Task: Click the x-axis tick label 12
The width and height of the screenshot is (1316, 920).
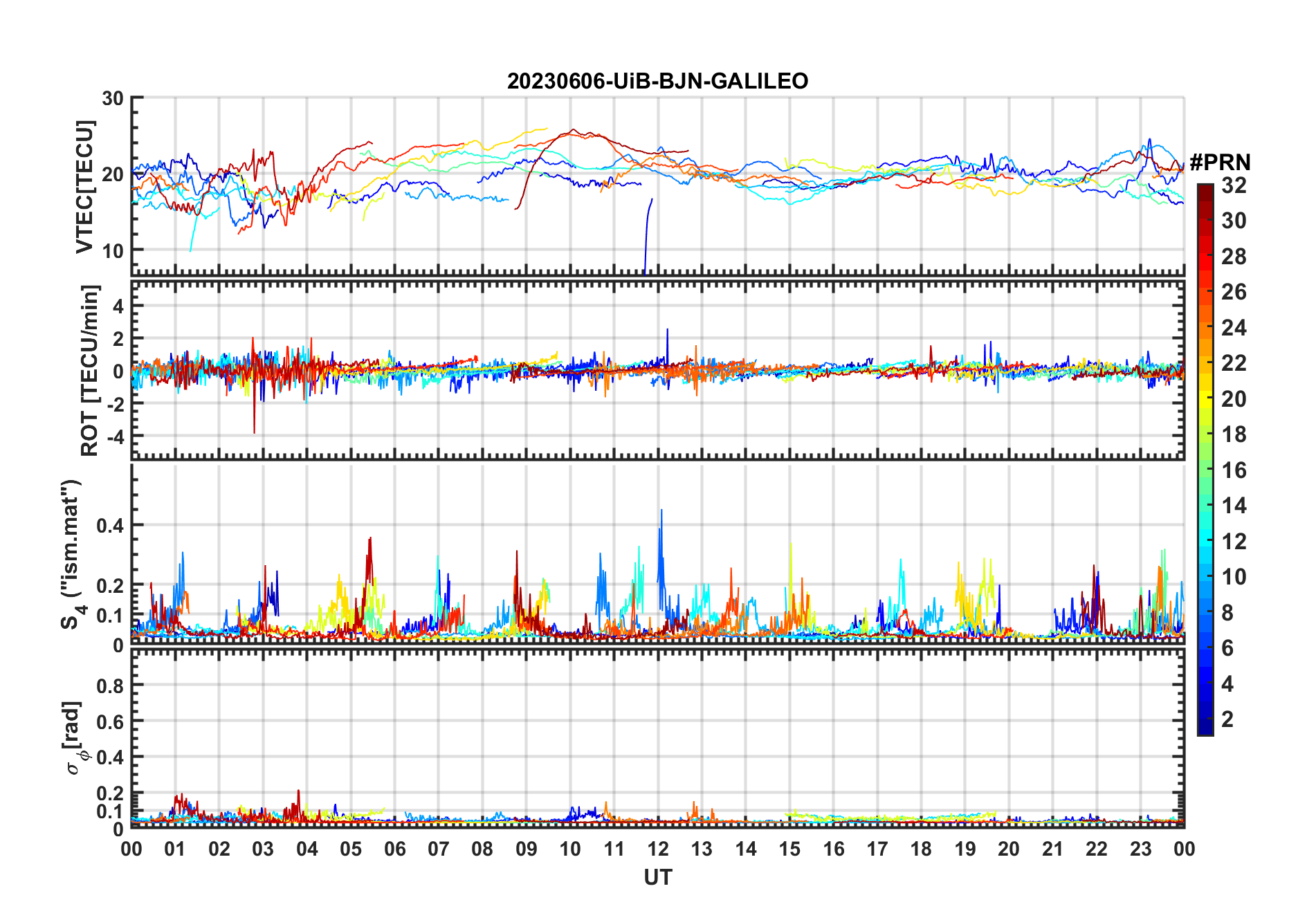Action: tap(658, 849)
